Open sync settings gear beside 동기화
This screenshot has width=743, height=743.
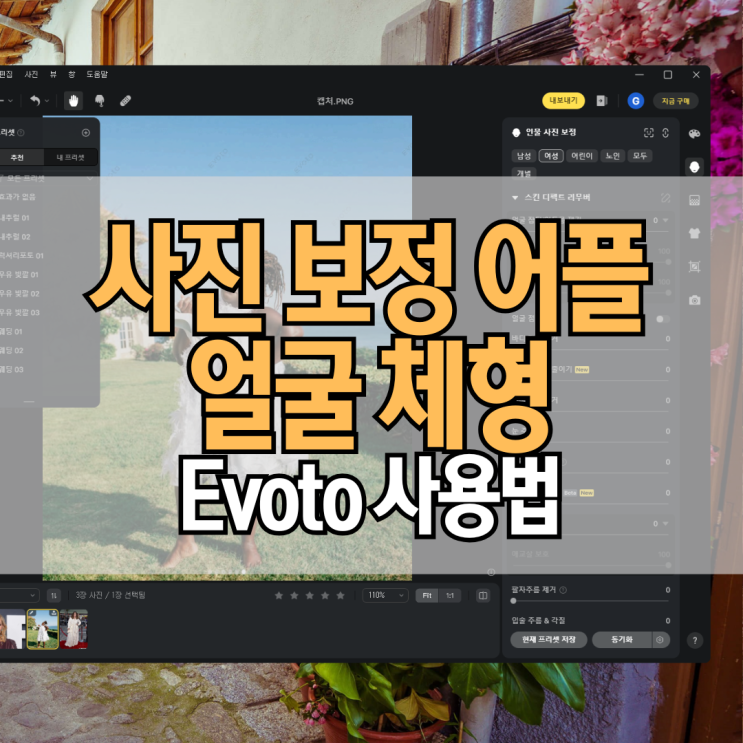[660, 640]
